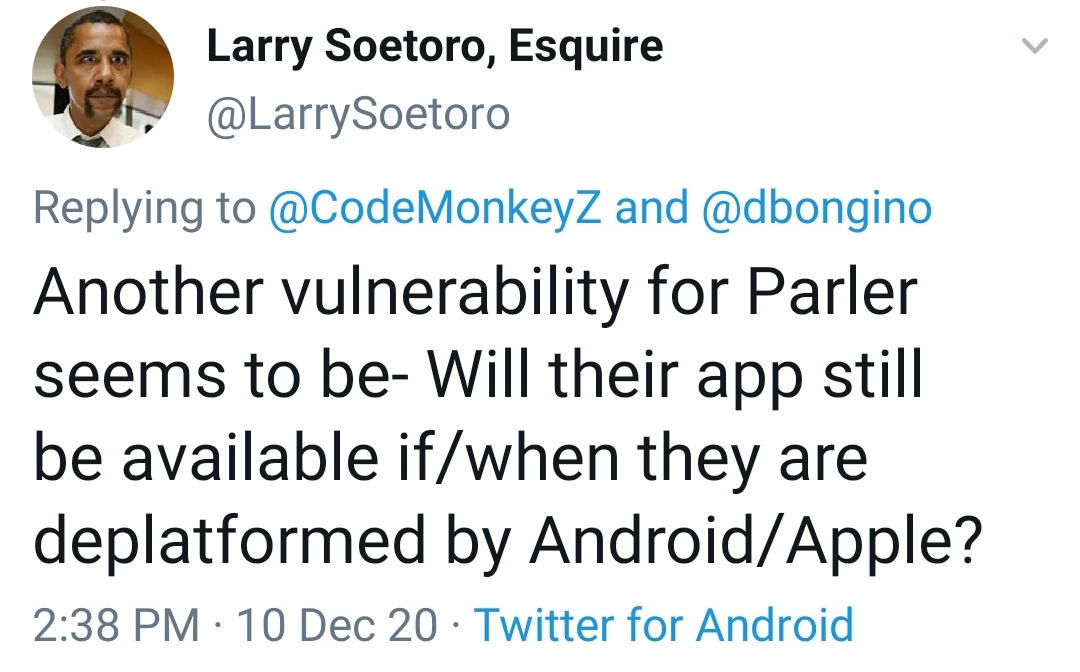This screenshot has height=672, width=1080.
Task: Click the reply thread context row
Action: click(x=480, y=208)
